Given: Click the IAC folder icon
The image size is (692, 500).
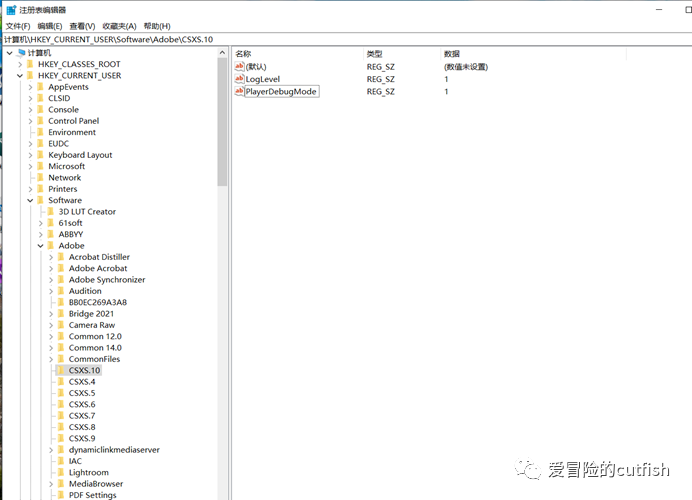Looking at the screenshot, I should (x=61, y=461).
